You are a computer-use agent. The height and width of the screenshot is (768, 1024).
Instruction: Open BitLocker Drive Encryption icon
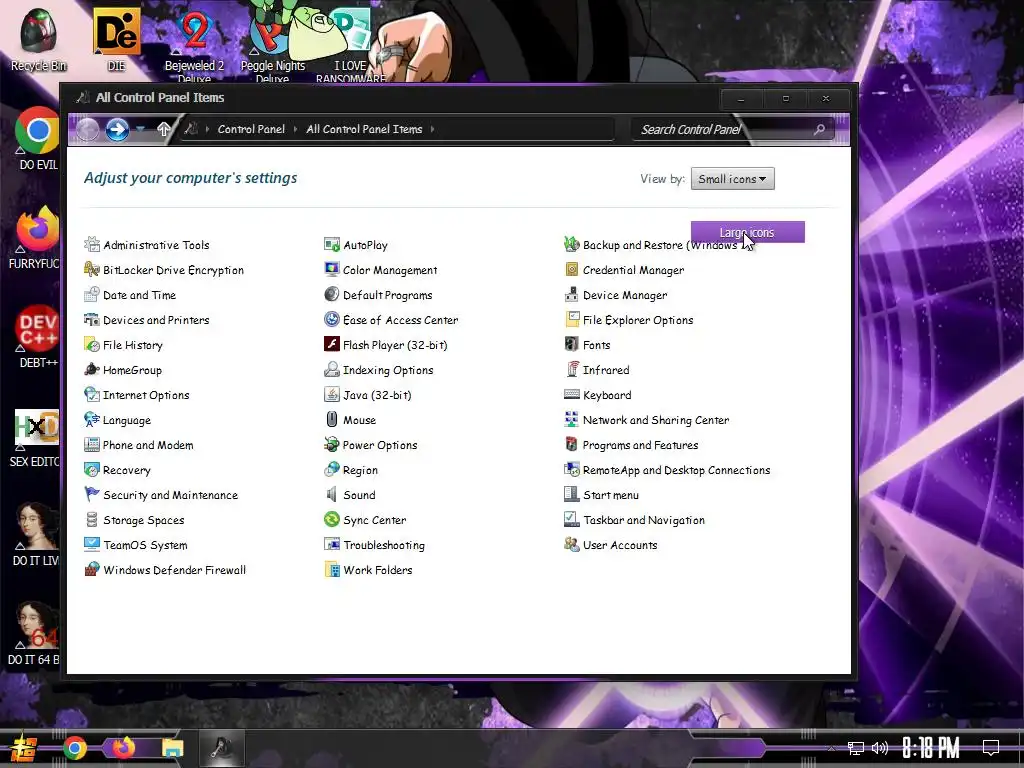[x=92, y=270]
